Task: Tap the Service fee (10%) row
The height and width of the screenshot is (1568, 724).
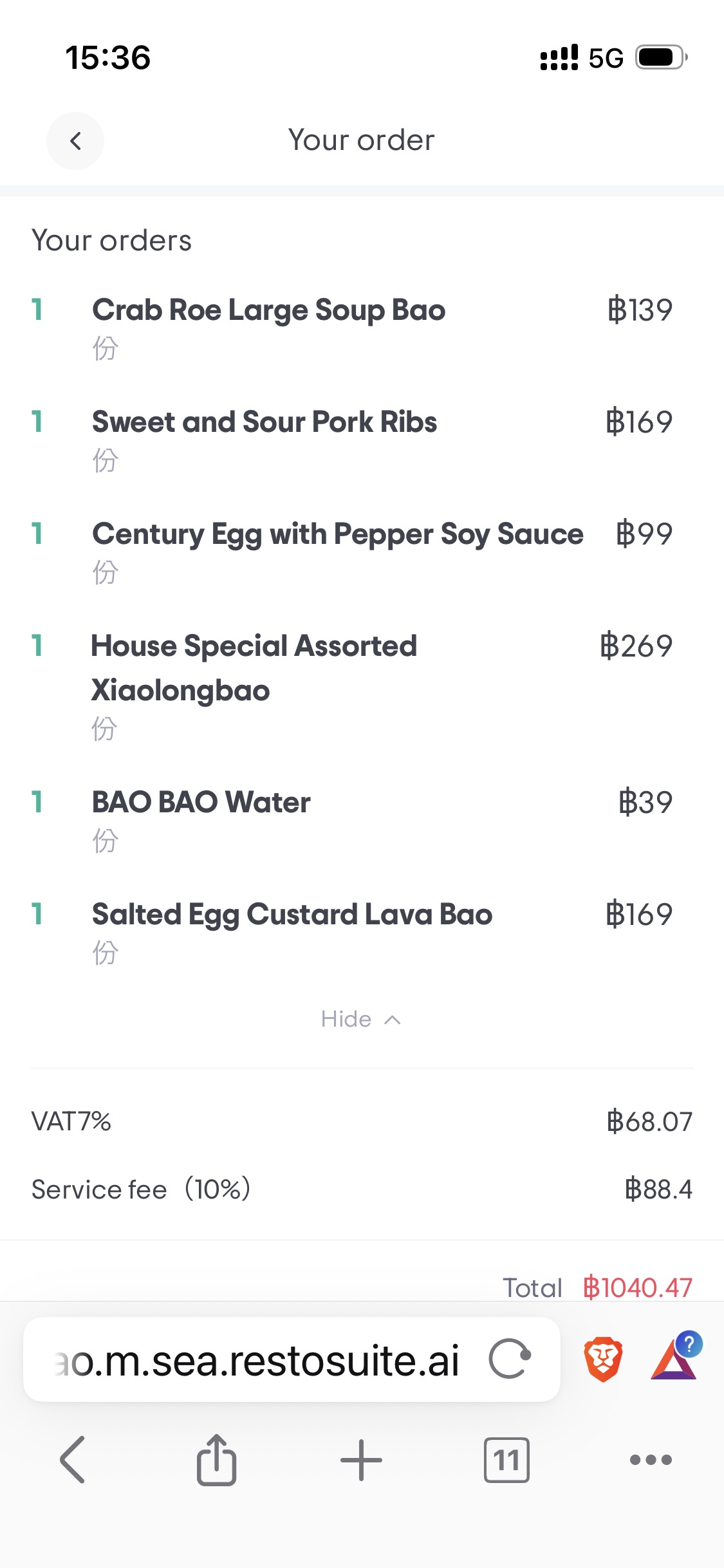Action: tap(361, 1189)
